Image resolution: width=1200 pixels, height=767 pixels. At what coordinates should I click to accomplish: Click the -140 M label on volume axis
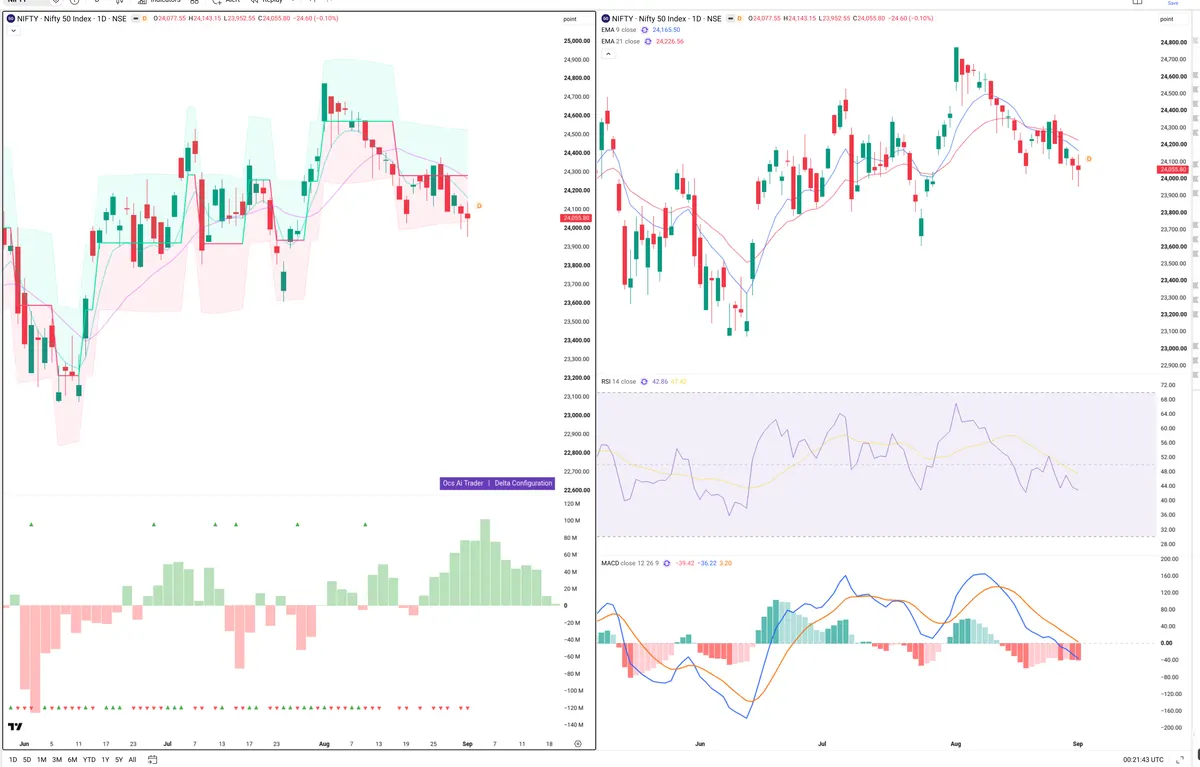(x=574, y=725)
